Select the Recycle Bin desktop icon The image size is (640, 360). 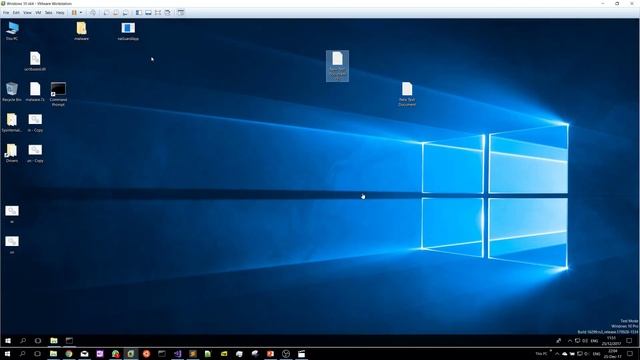point(12,92)
